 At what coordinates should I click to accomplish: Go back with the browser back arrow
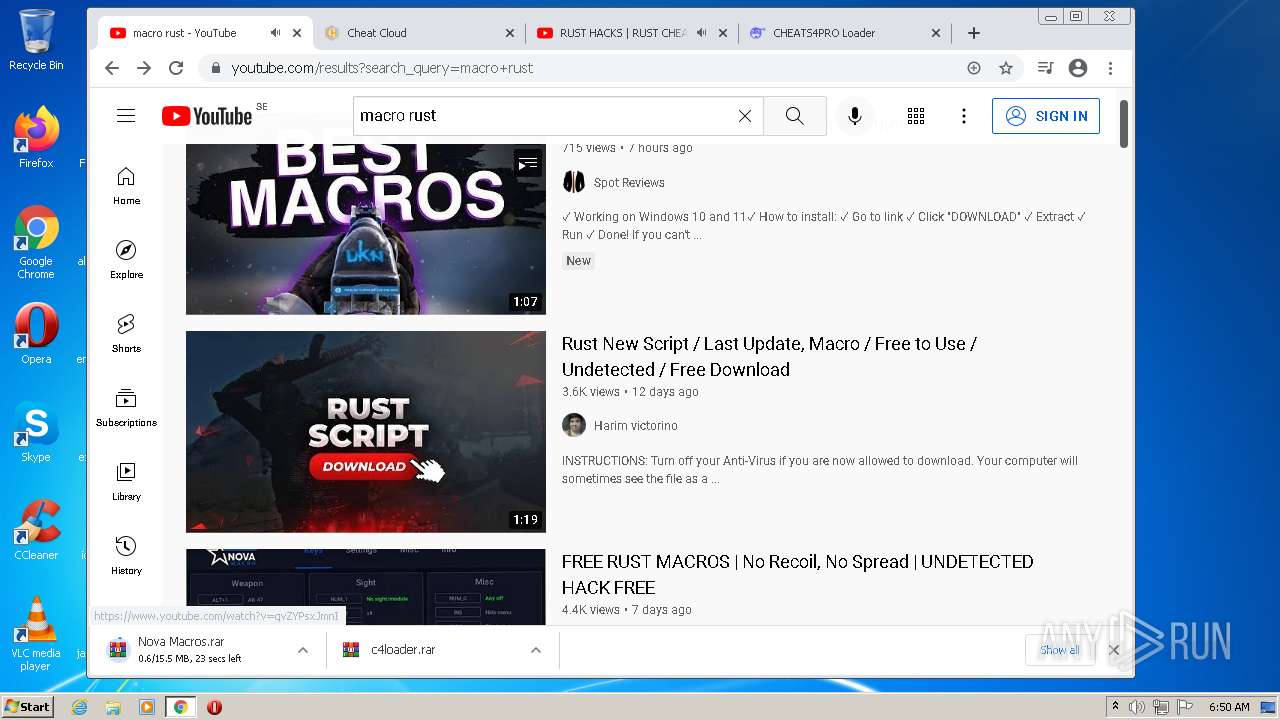(x=112, y=68)
